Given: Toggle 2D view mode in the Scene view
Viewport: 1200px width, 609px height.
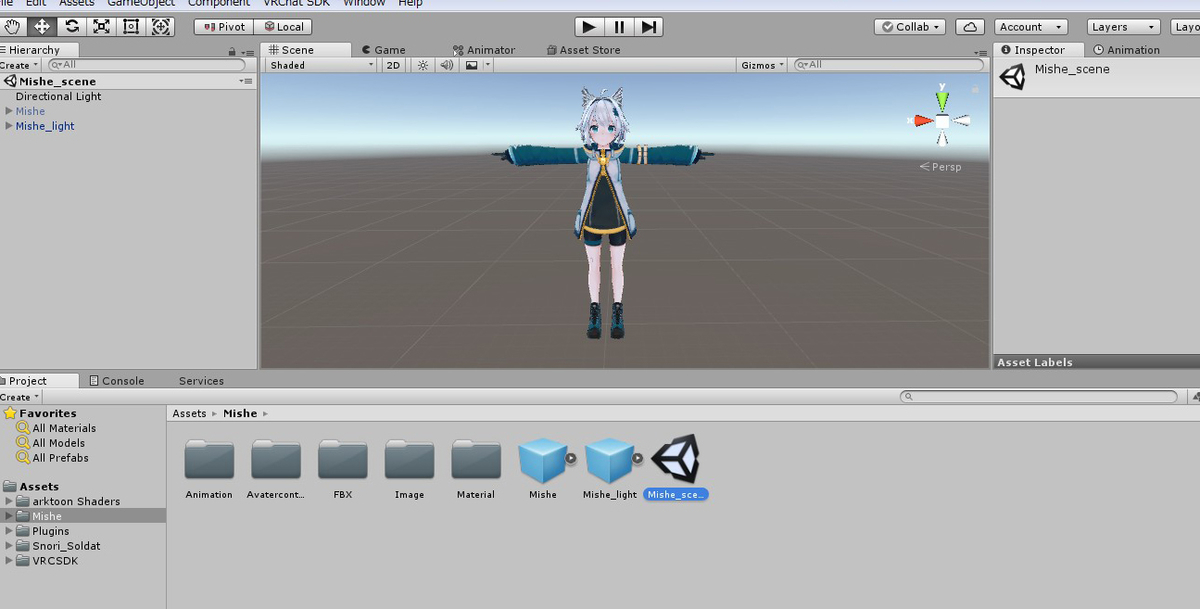Looking at the screenshot, I should [392, 64].
